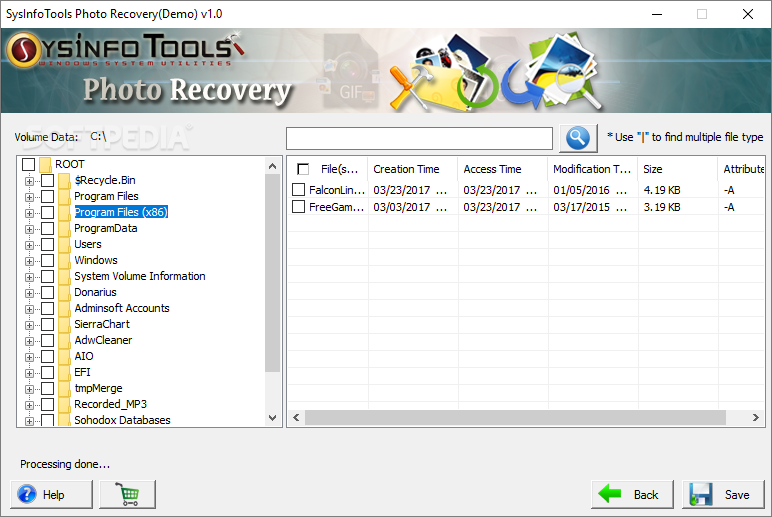Select the 4.19 KB size cell
The width and height of the screenshot is (772, 517).
coord(662,190)
